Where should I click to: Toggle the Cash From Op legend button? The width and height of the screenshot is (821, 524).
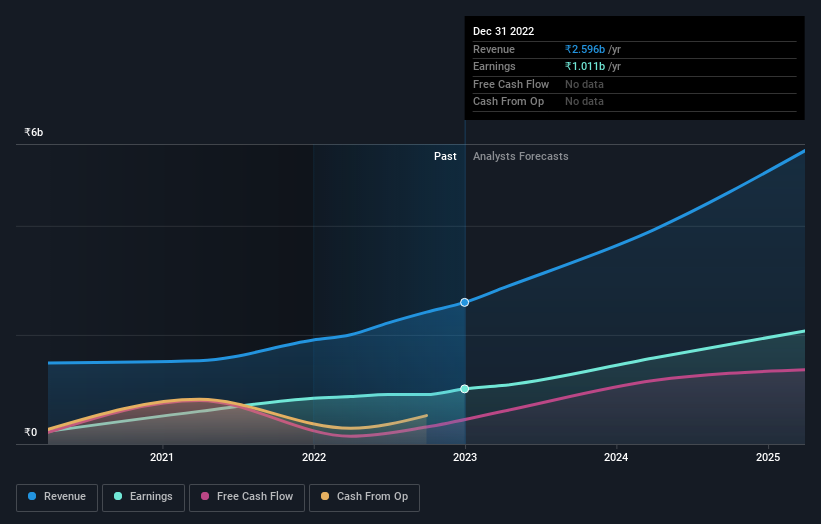[x=364, y=497]
